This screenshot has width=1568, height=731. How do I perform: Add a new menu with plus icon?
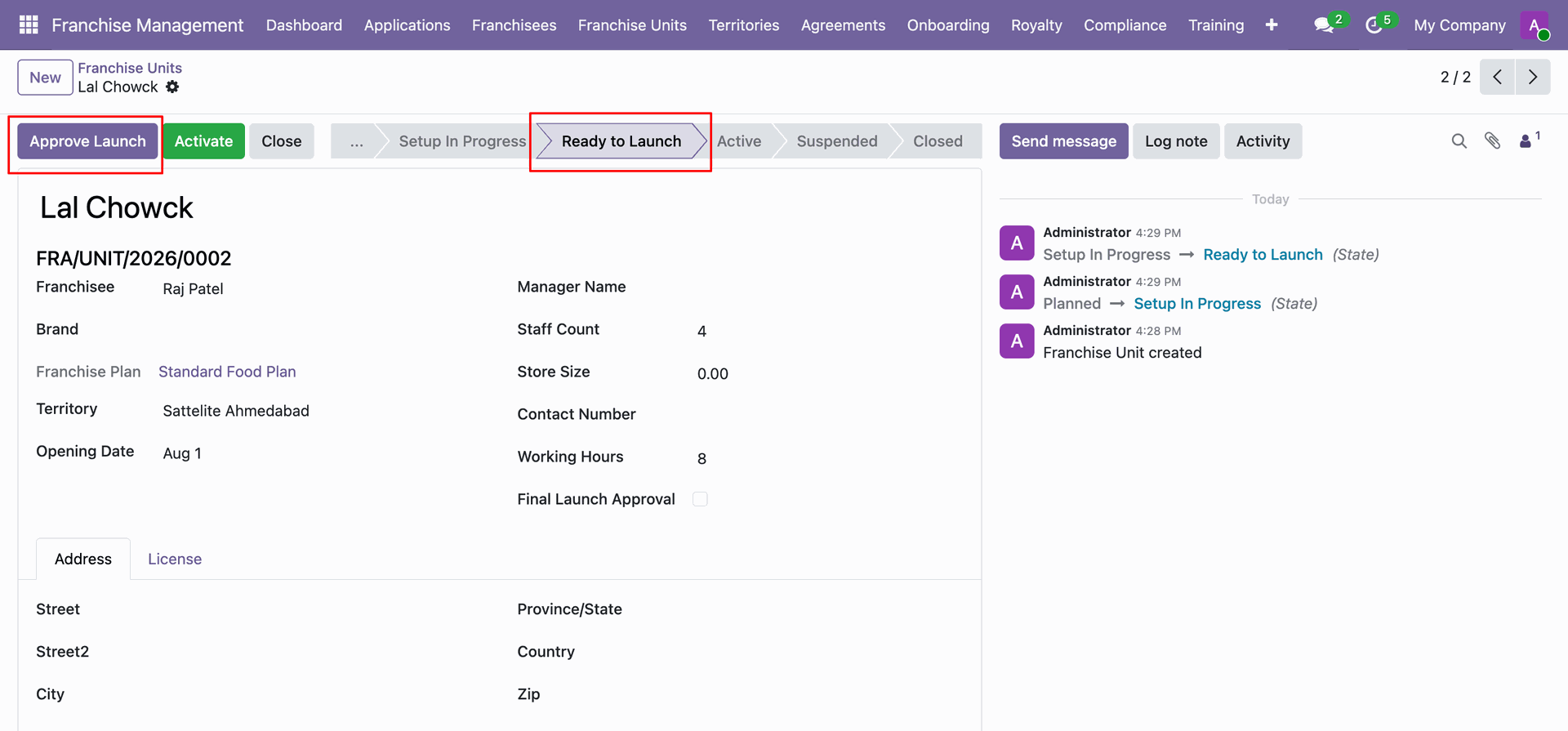pyautogui.click(x=1272, y=25)
